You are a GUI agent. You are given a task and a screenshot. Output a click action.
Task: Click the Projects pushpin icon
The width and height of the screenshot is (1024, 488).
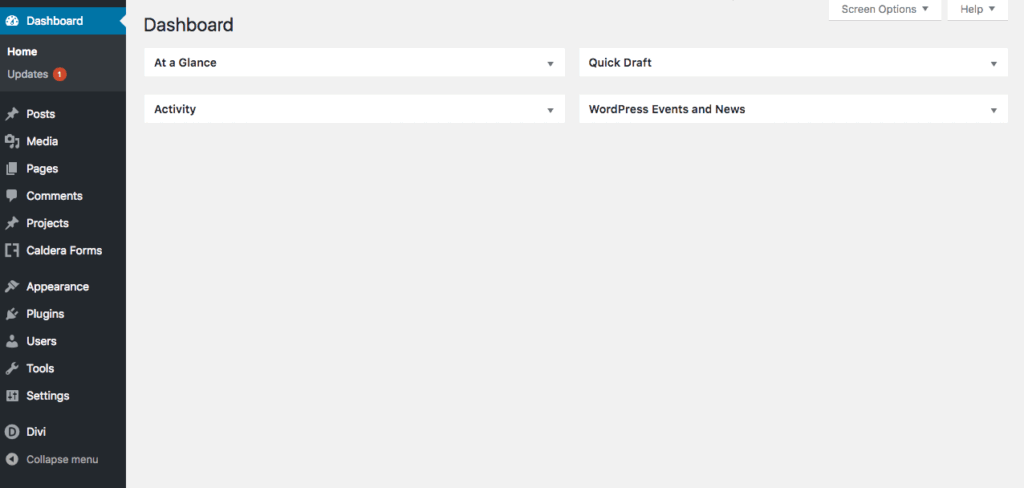tap(12, 223)
